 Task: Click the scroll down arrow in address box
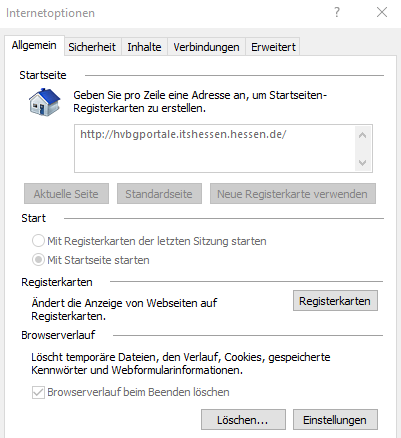363,162
